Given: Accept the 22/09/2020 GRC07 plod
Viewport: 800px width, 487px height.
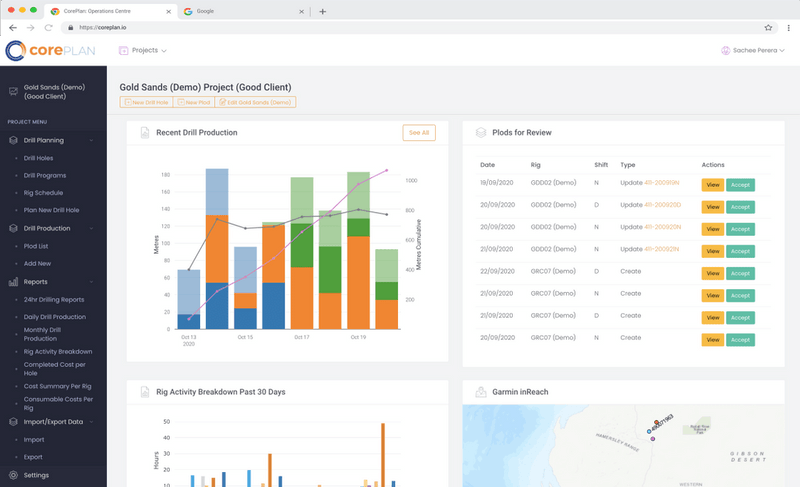Looking at the screenshot, I should click(x=740, y=273).
